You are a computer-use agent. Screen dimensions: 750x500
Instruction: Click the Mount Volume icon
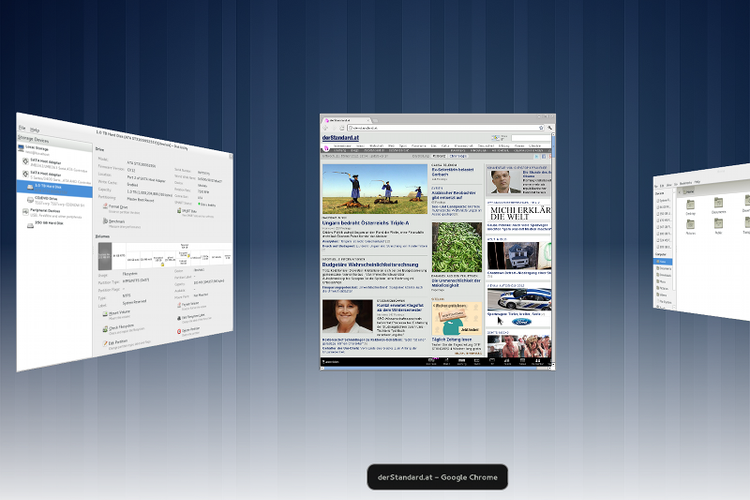101,313
